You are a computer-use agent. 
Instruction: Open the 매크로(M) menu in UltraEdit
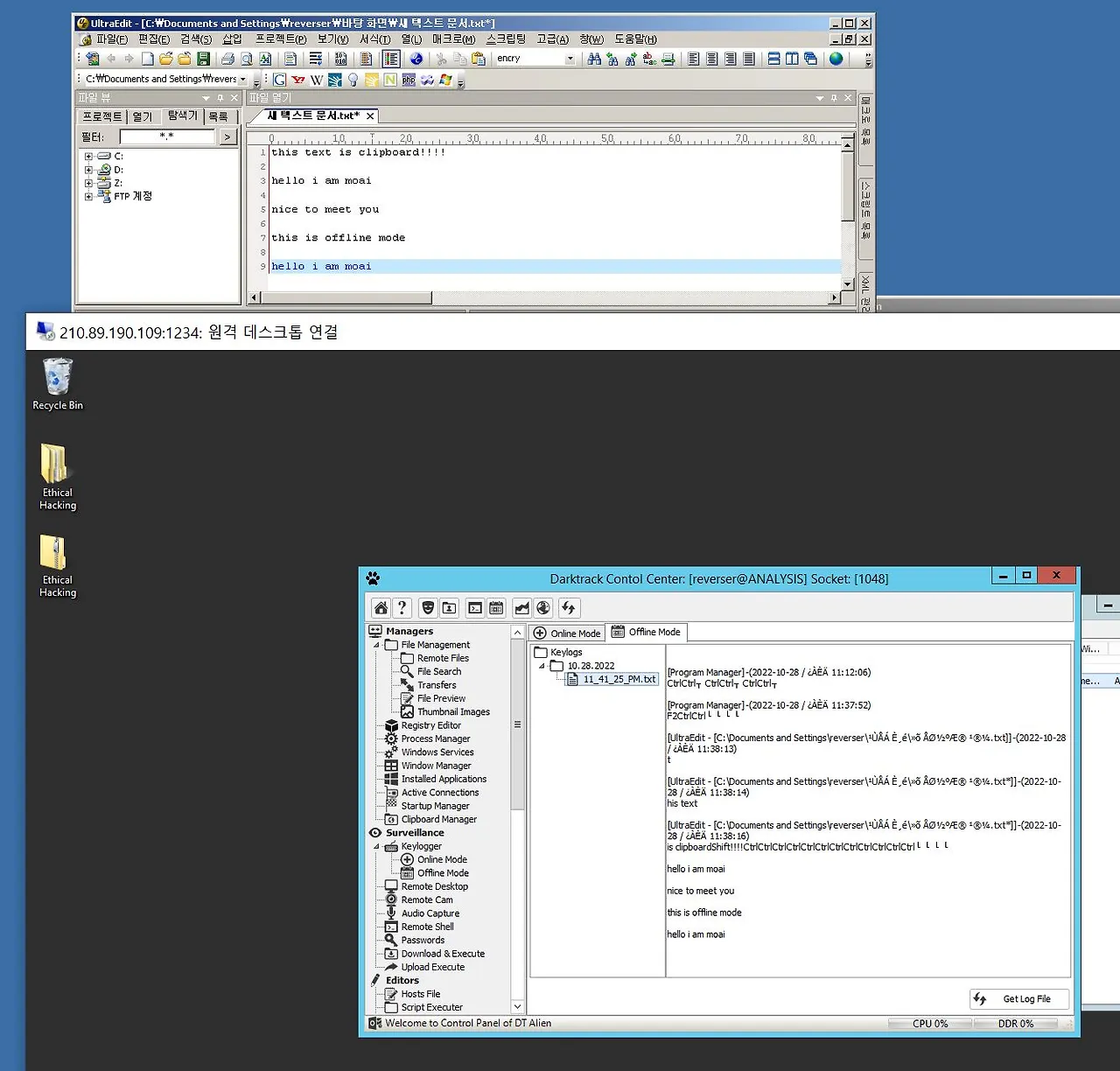coord(453,39)
